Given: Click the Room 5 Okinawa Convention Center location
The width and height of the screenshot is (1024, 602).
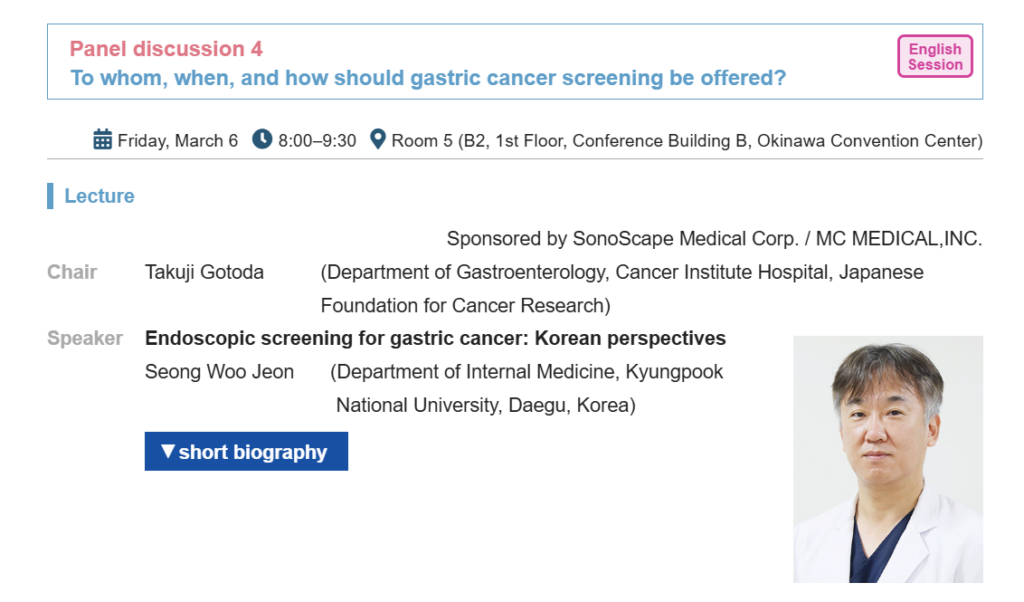Looking at the screenshot, I should coord(686,141).
